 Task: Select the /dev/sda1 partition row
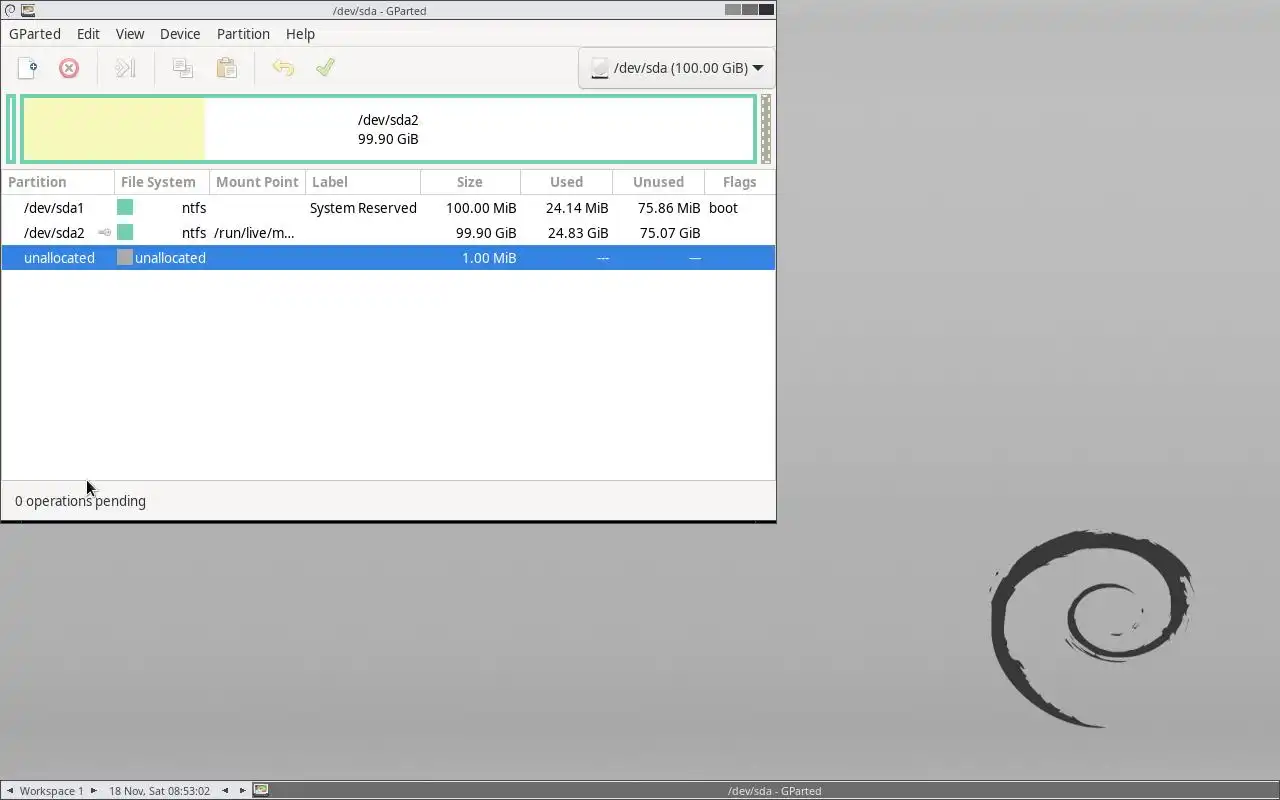point(388,208)
